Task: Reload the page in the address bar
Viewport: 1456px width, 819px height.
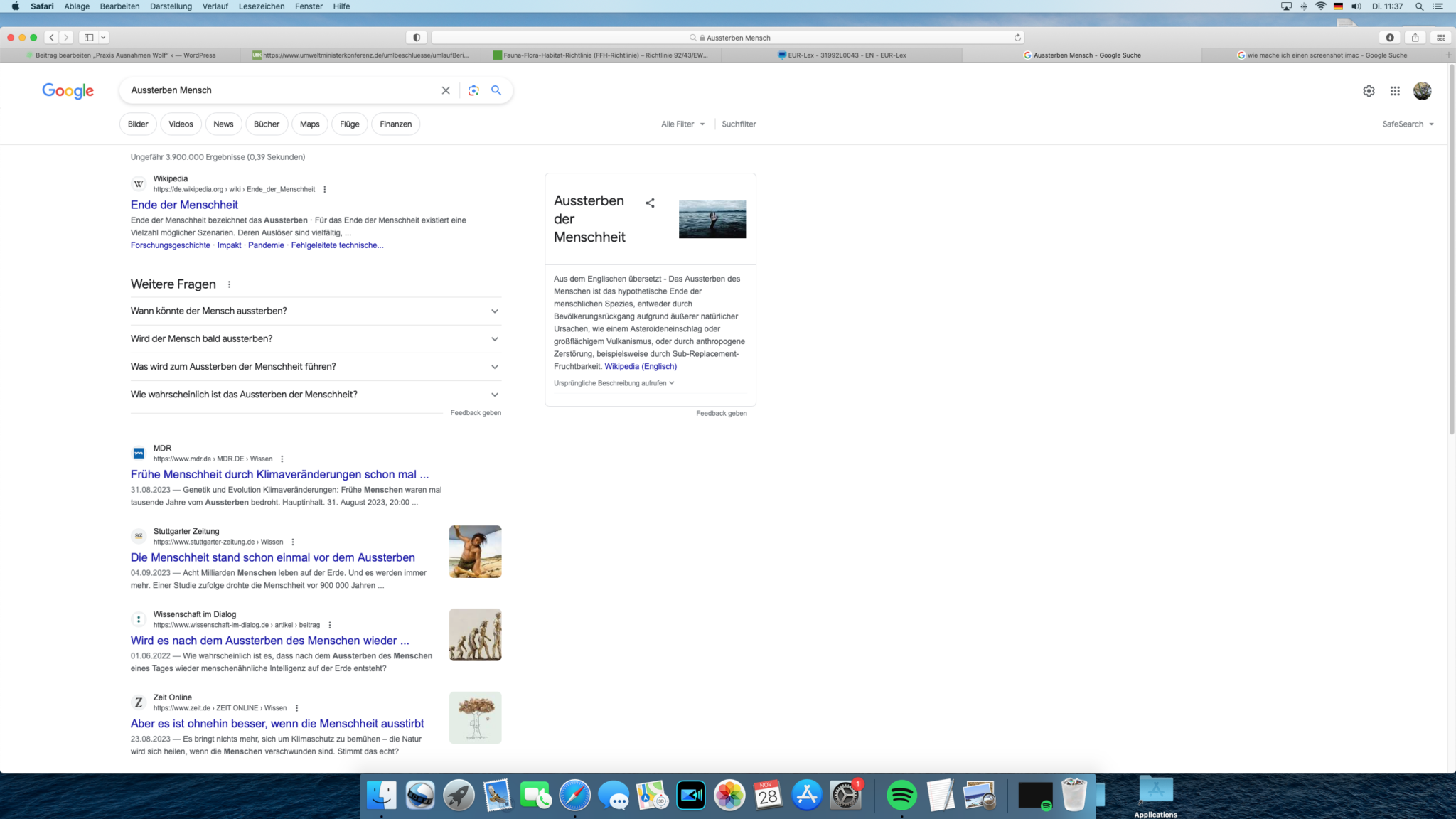Action: coord(1017,38)
